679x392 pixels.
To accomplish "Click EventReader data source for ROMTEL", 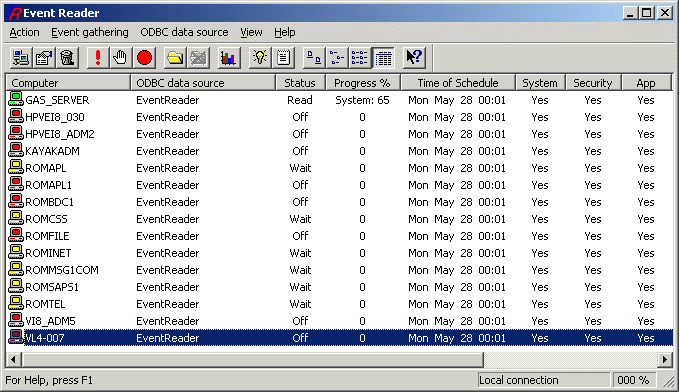I will [168, 304].
